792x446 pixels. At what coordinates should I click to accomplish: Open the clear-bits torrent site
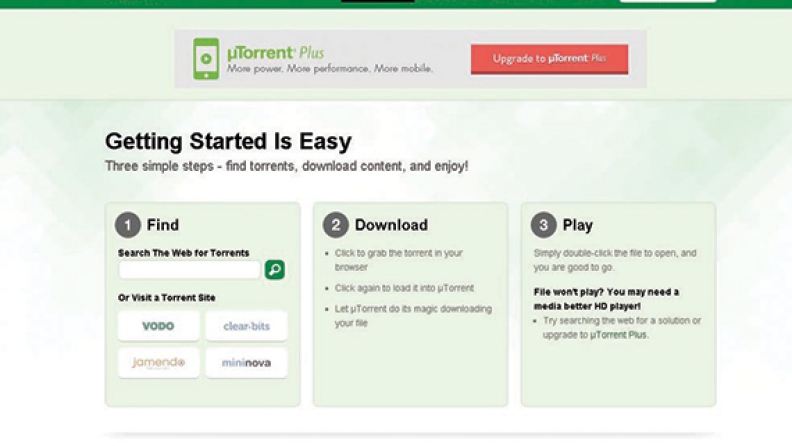pyautogui.click(x=246, y=326)
